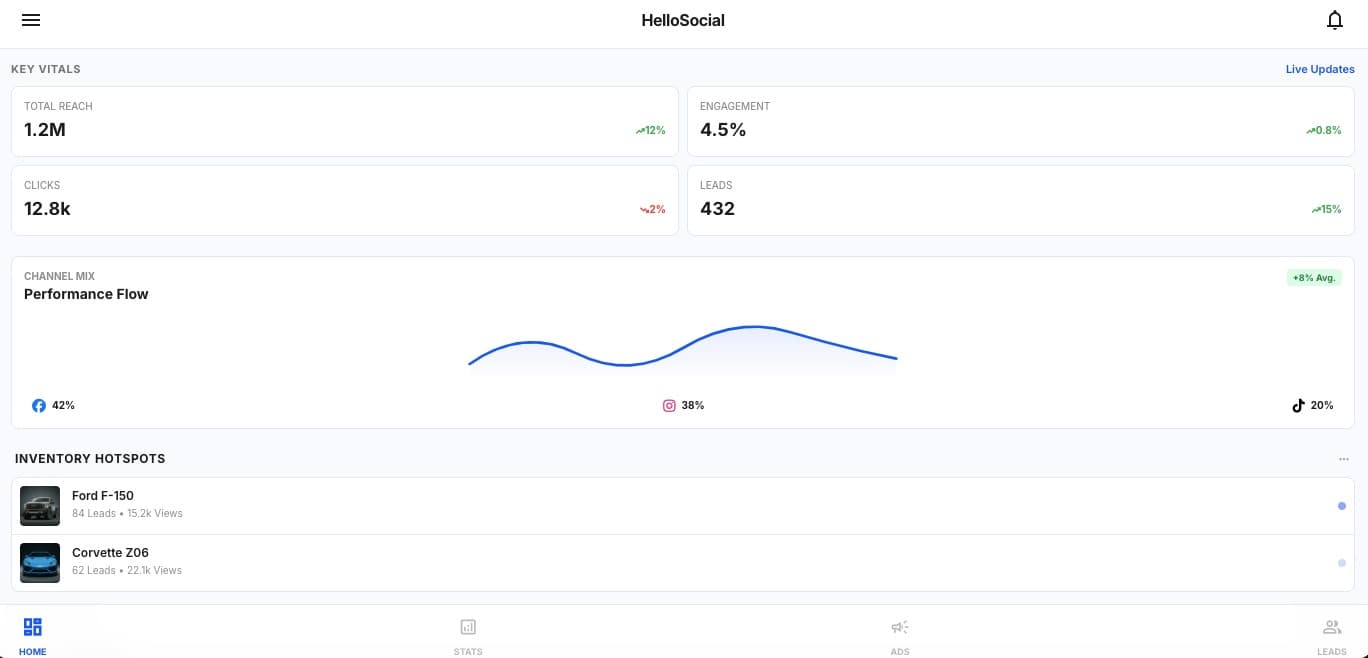The height and width of the screenshot is (658, 1368).
Task: Select the Facebook channel icon
Action: click(x=39, y=405)
